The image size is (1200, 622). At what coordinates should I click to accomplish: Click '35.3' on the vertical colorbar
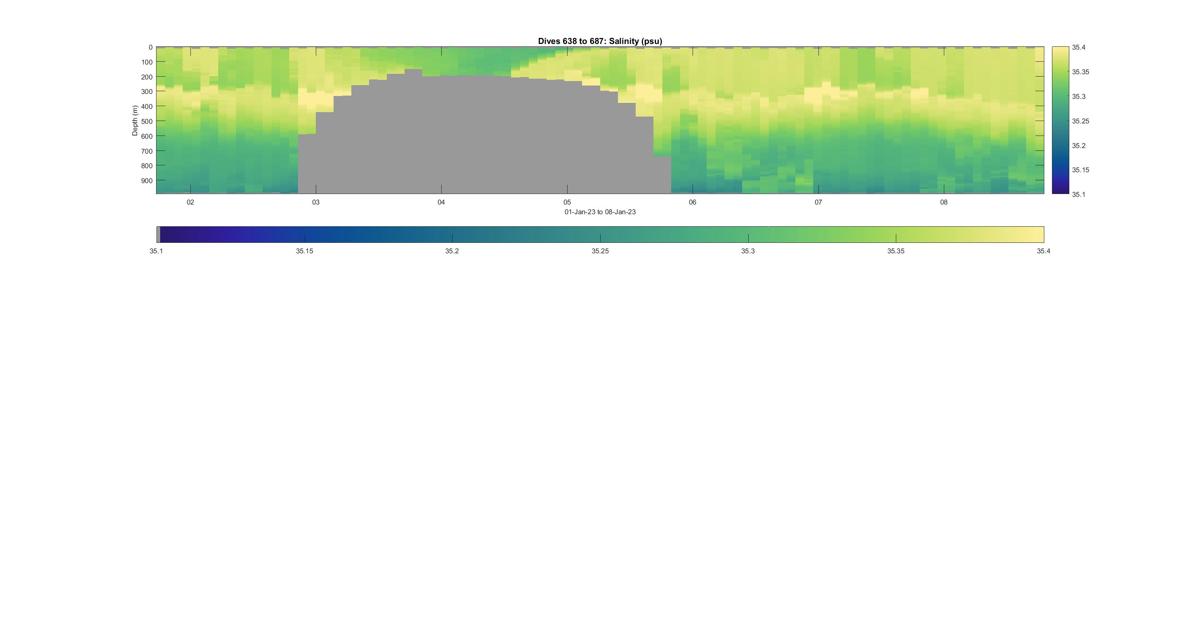[x=1079, y=96]
